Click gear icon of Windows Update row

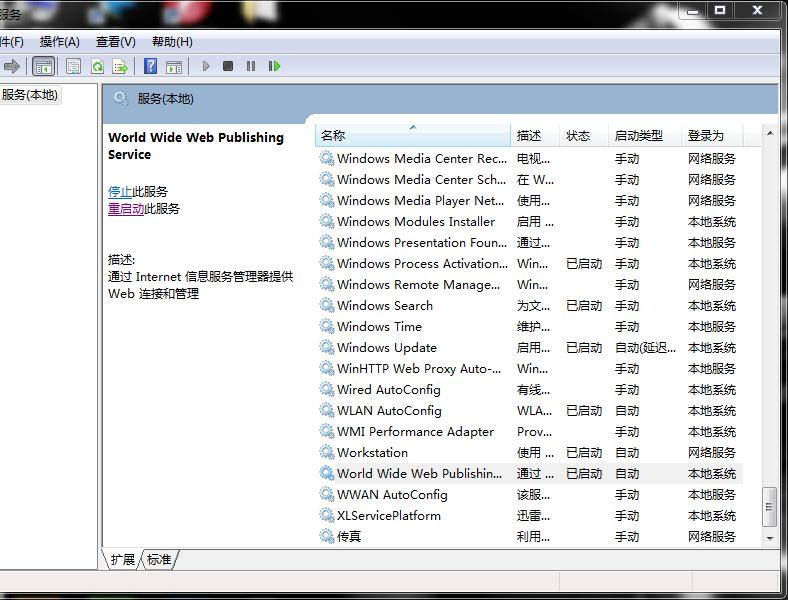point(327,347)
